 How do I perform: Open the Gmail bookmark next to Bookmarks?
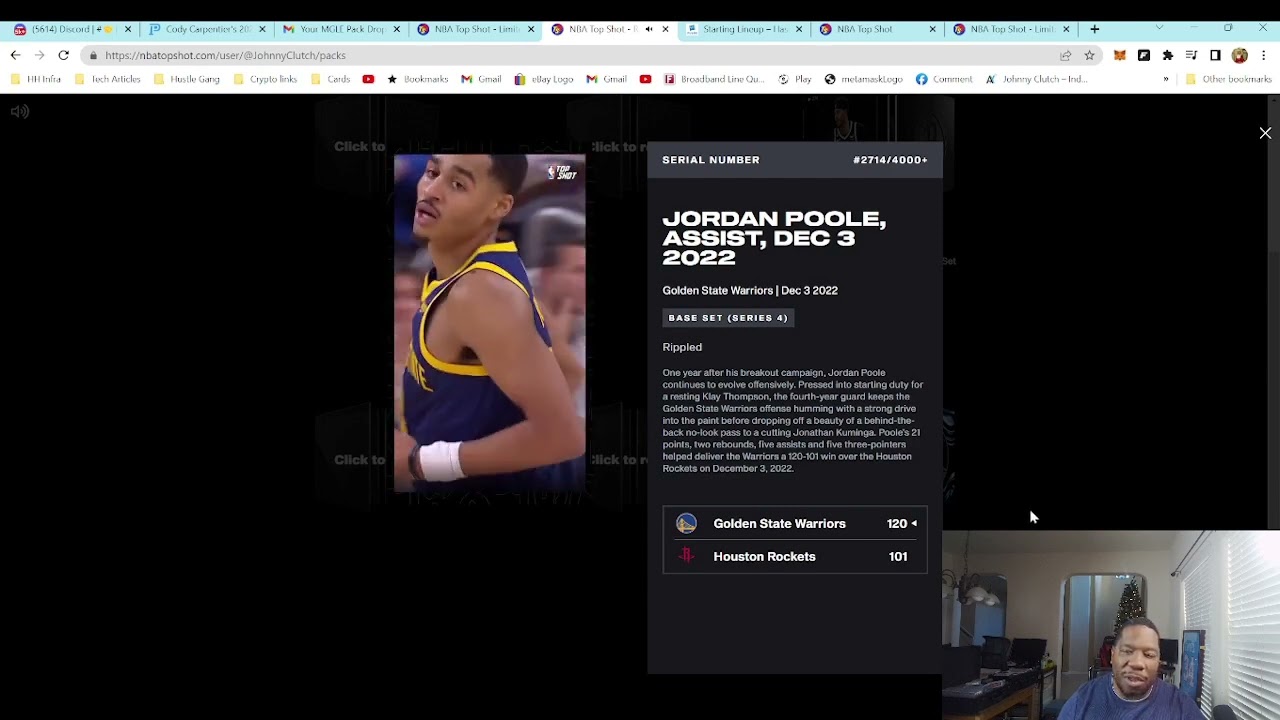481,79
